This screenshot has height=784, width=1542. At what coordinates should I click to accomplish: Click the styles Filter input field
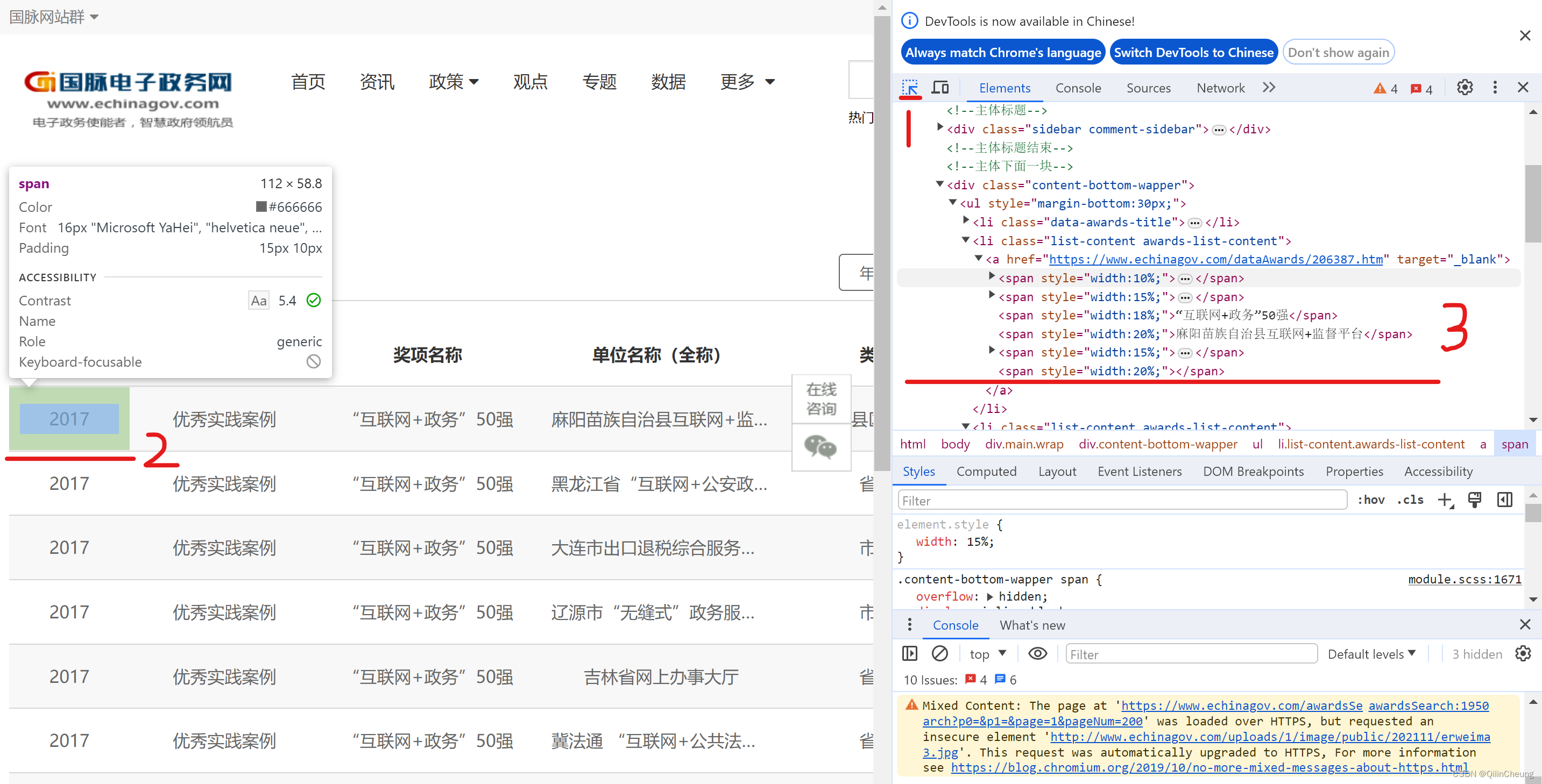[x=1122, y=500]
